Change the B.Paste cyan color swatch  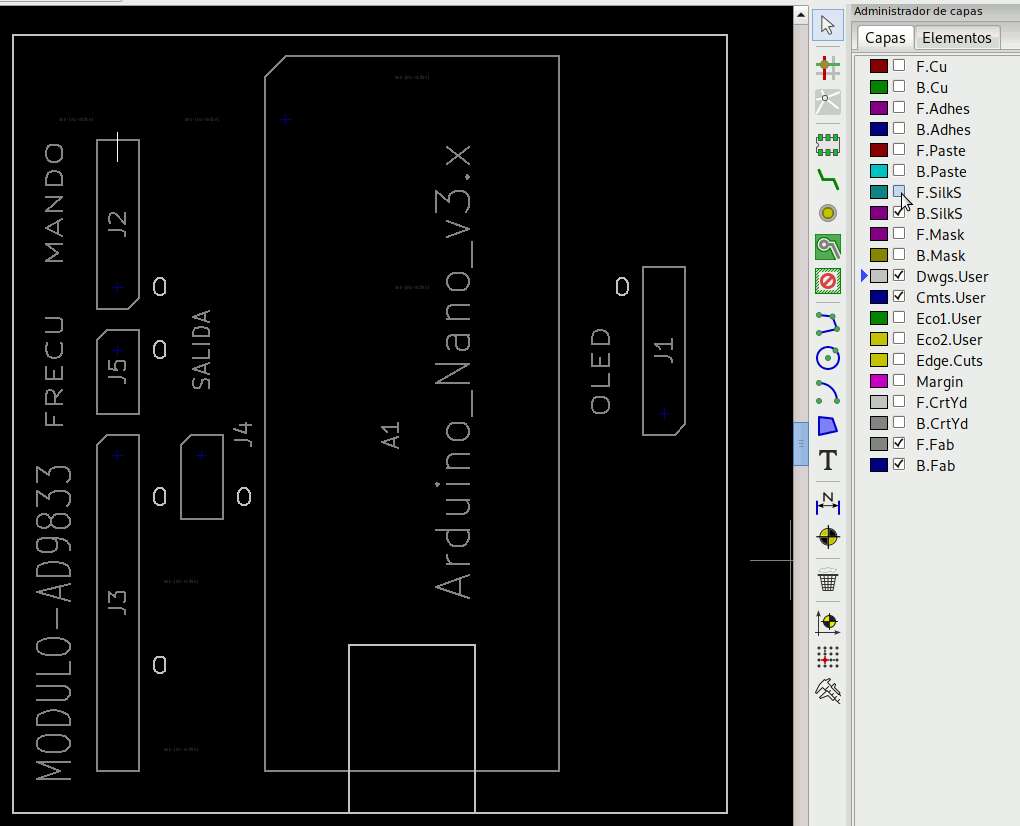coord(879,171)
